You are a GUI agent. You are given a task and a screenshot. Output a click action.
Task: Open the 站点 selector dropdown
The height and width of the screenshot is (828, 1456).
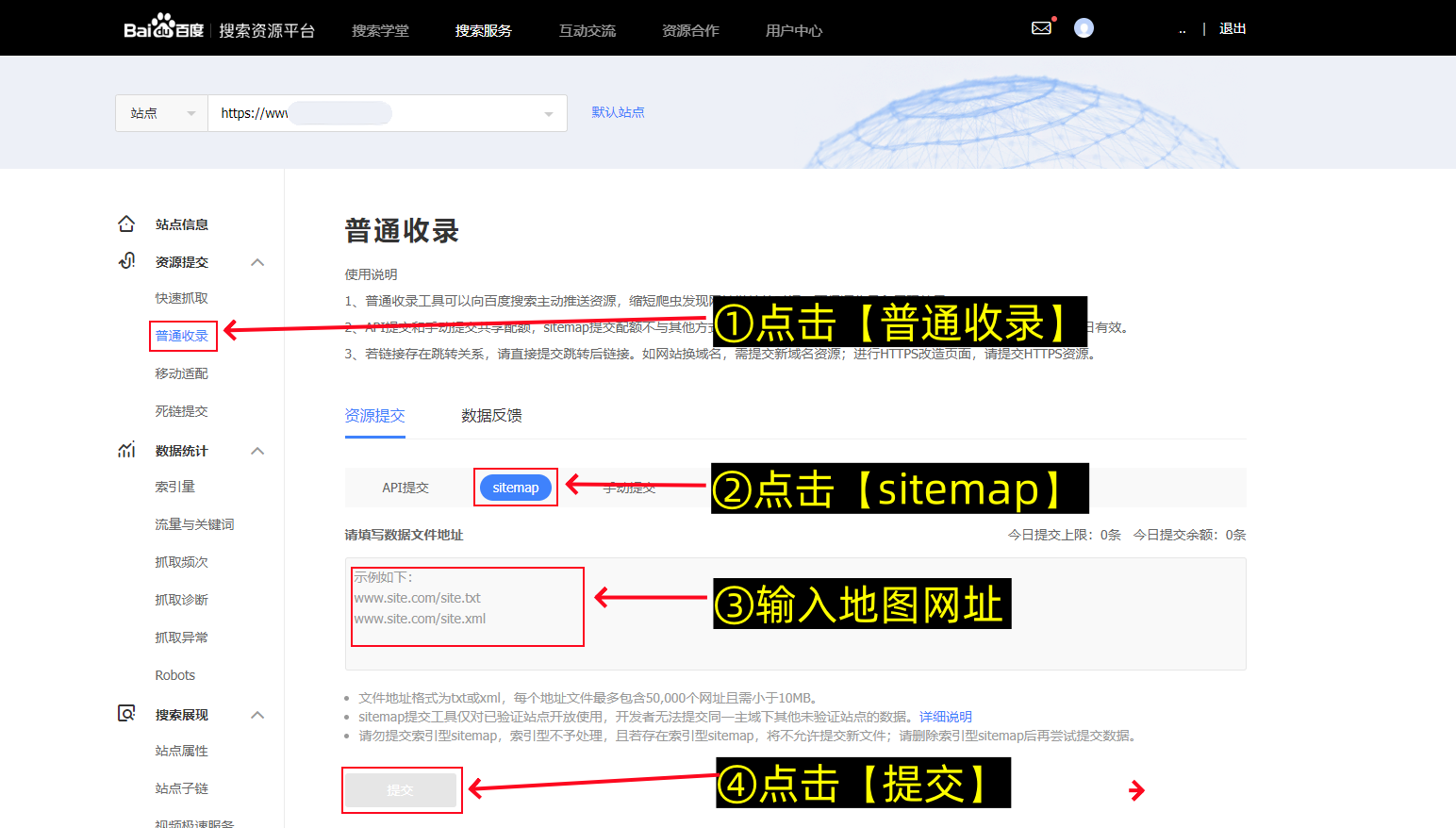160,112
